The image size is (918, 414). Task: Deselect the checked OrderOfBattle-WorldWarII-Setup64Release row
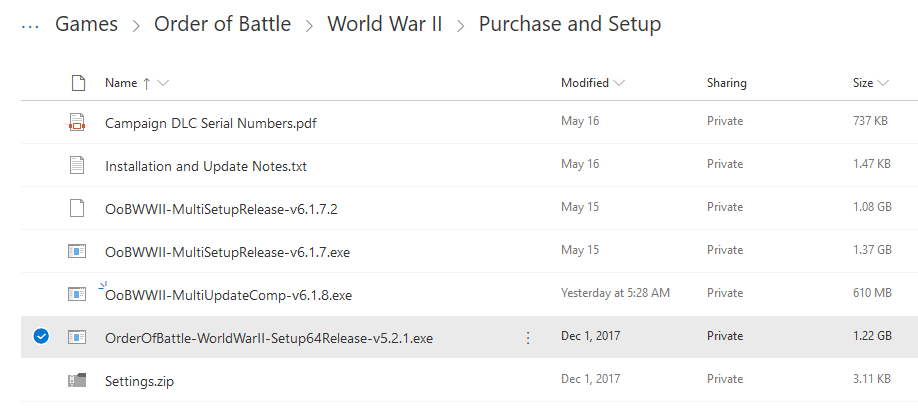click(41, 337)
